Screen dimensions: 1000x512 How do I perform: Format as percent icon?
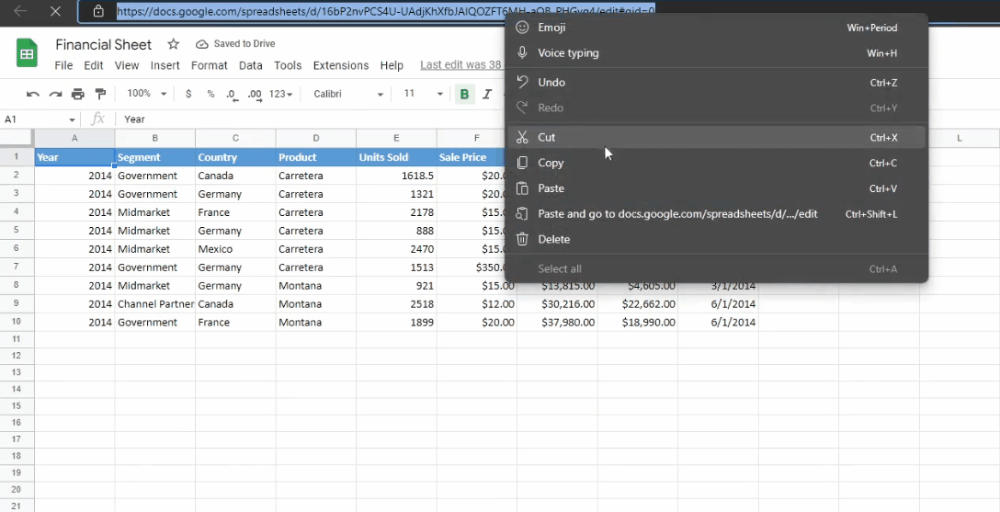pyautogui.click(x=210, y=94)
